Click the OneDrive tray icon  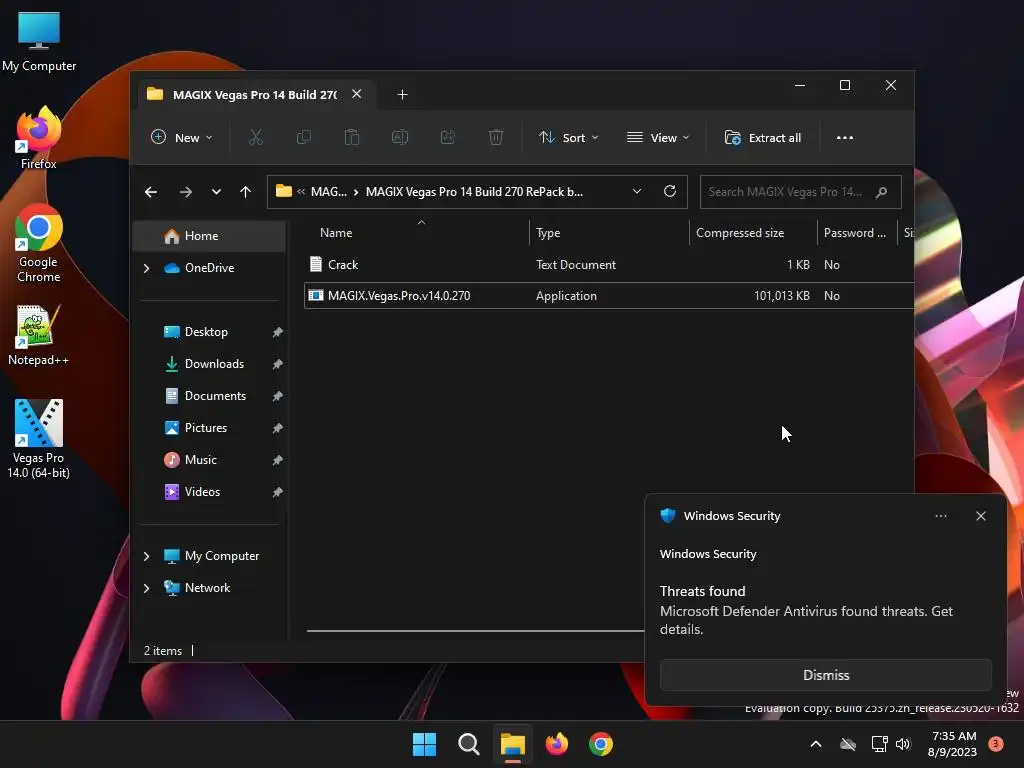tap(848, 744)
